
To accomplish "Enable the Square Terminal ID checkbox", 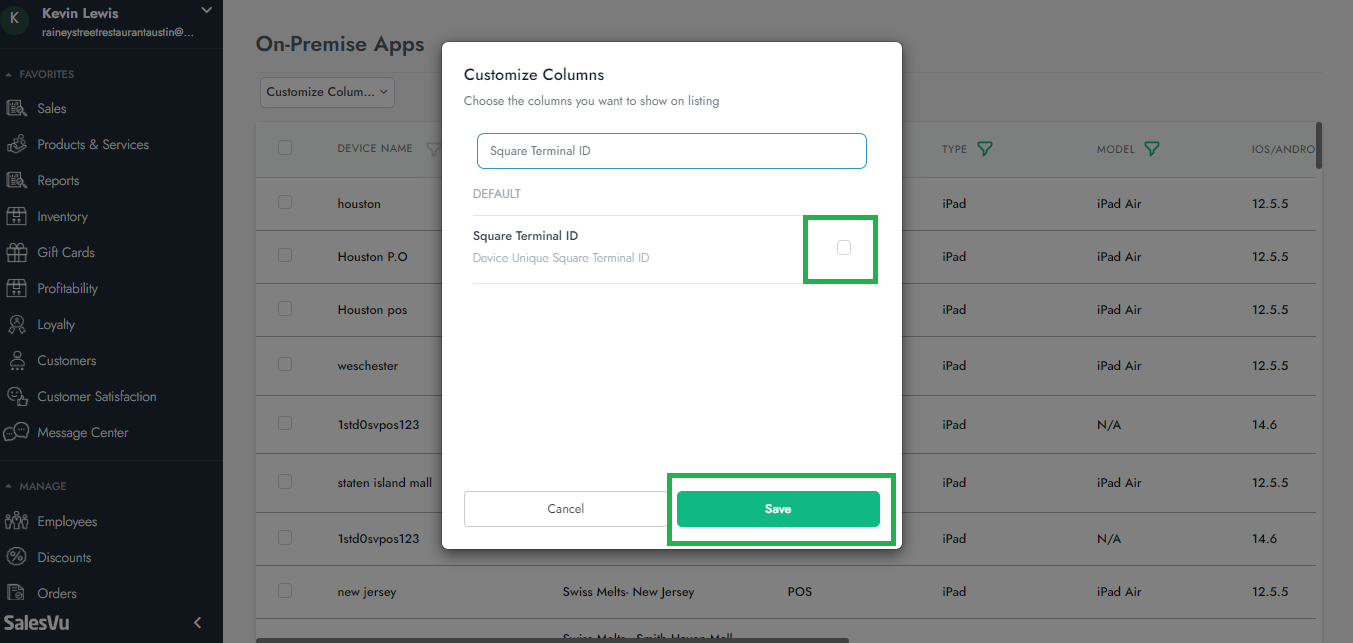I will [844, 247].
